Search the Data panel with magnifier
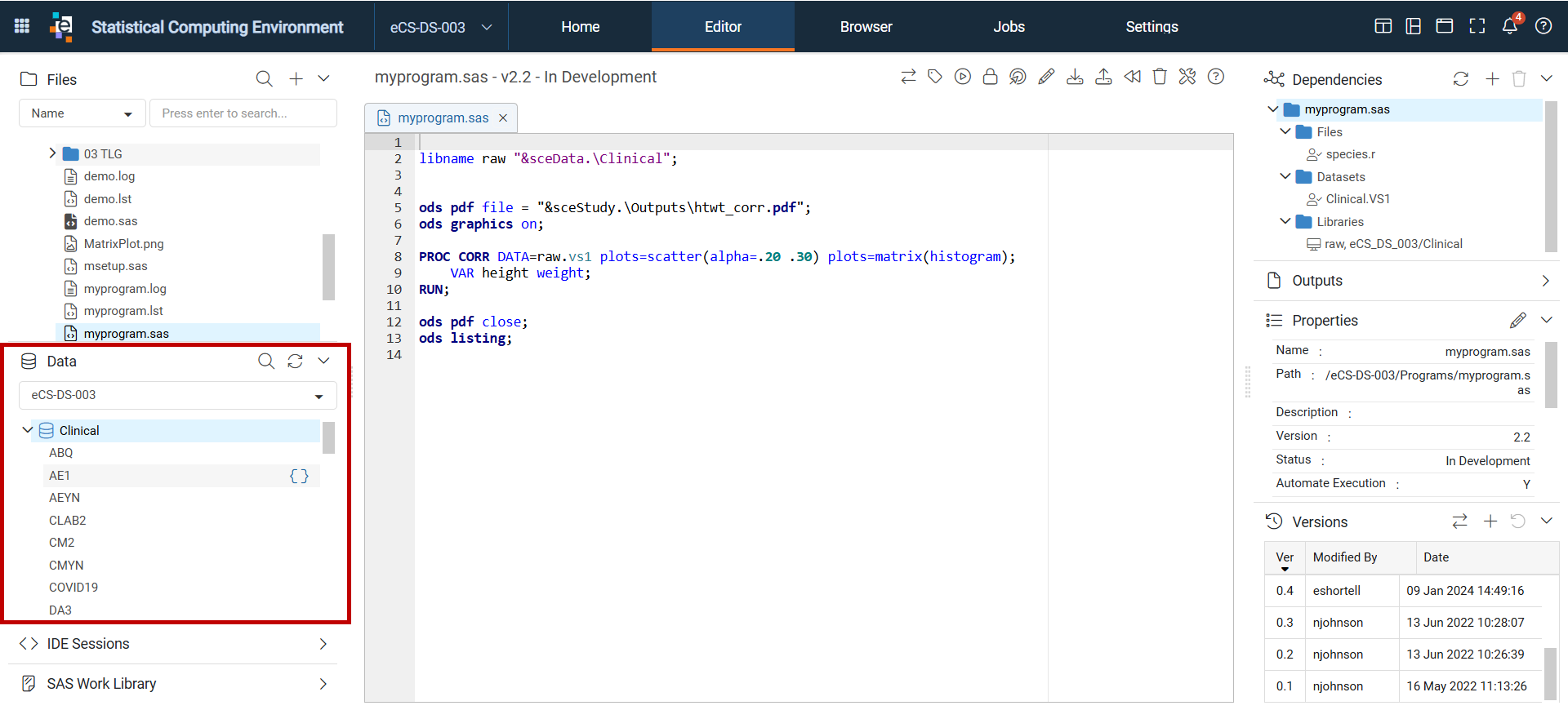Image resolution: width=1568 pixels, height=710 pixels. [x=266, y=361]
